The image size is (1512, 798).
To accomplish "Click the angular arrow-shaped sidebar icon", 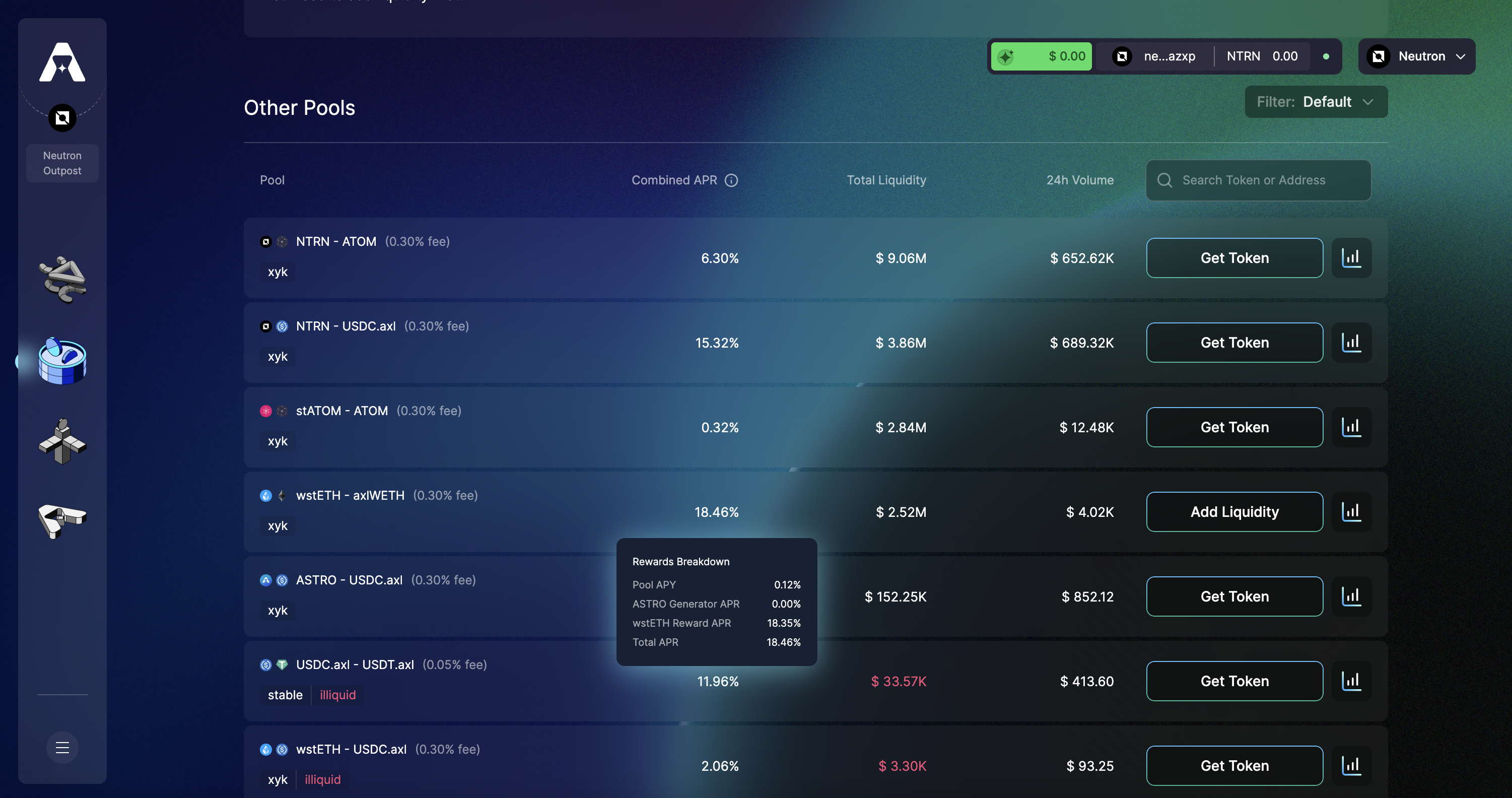I will 62,520.
